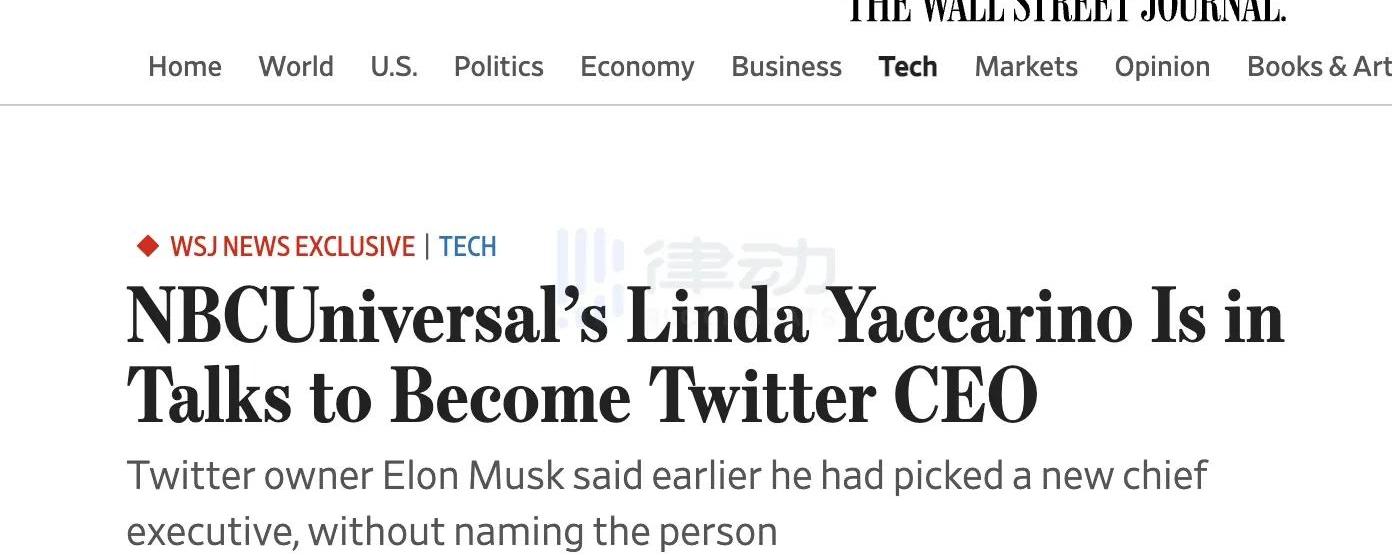Open the blue TECH category link
The height and width of the screenshot is (556, 1392).
click(468, 246)
